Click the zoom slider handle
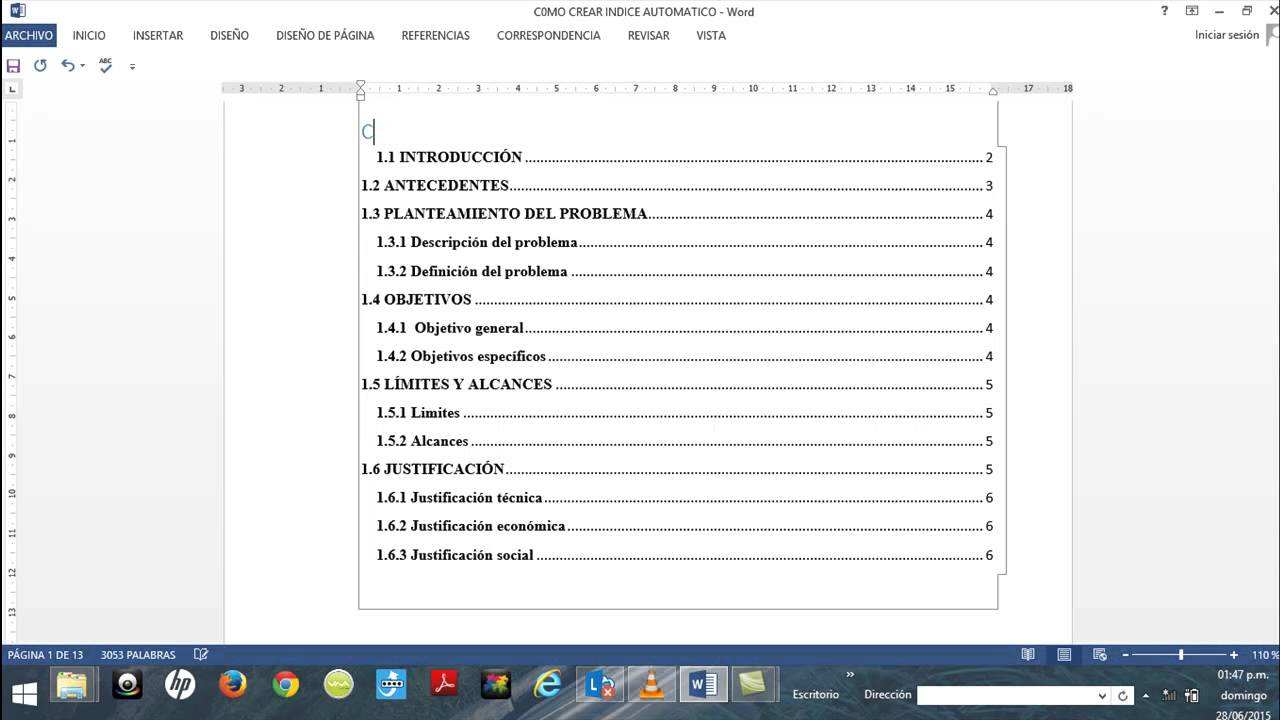Screen dimensions: 1280x720 1181,655
